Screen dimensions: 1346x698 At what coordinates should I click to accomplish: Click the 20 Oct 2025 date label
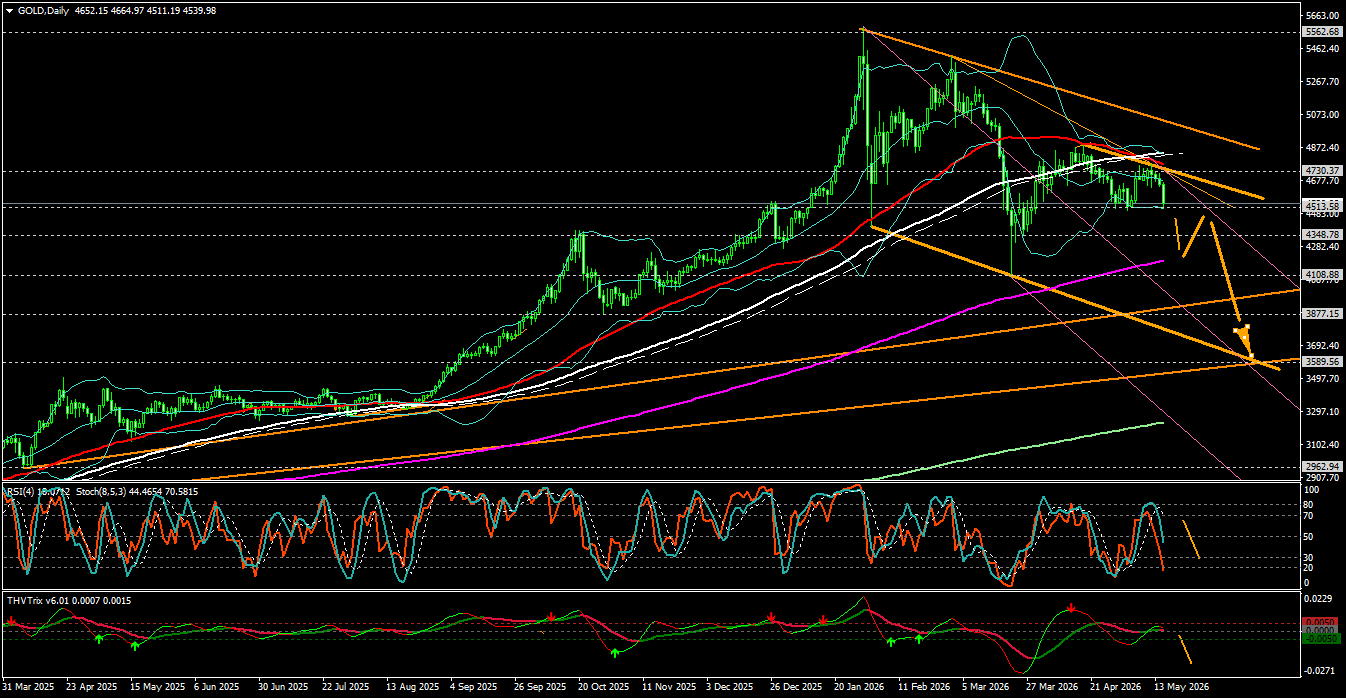(603, 688)
